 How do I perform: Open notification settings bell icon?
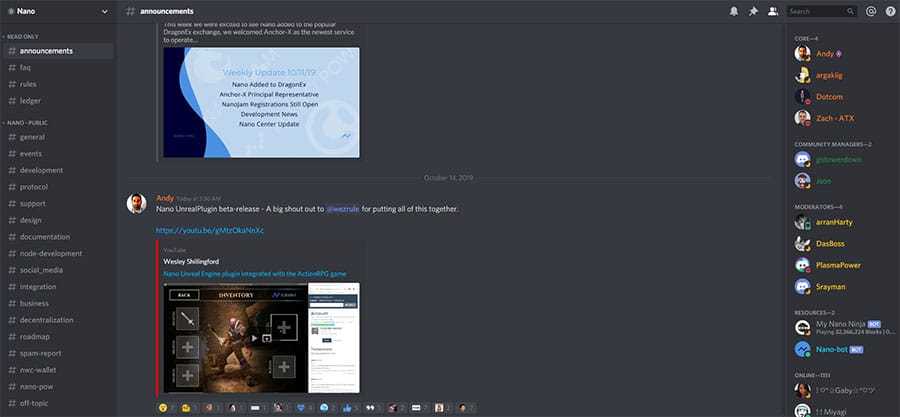click(734, 11)
